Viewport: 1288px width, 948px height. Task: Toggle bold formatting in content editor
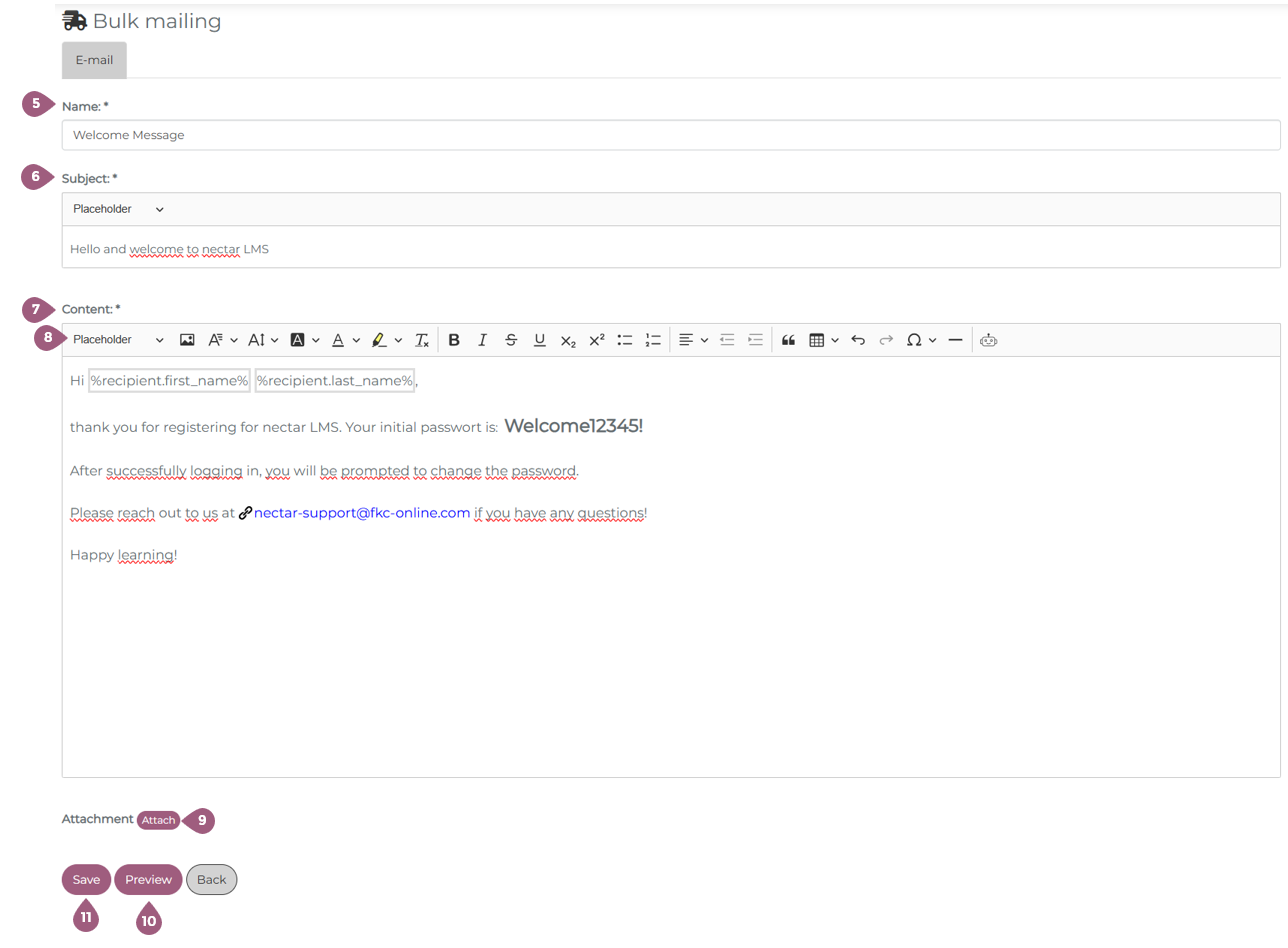point(454,340)
